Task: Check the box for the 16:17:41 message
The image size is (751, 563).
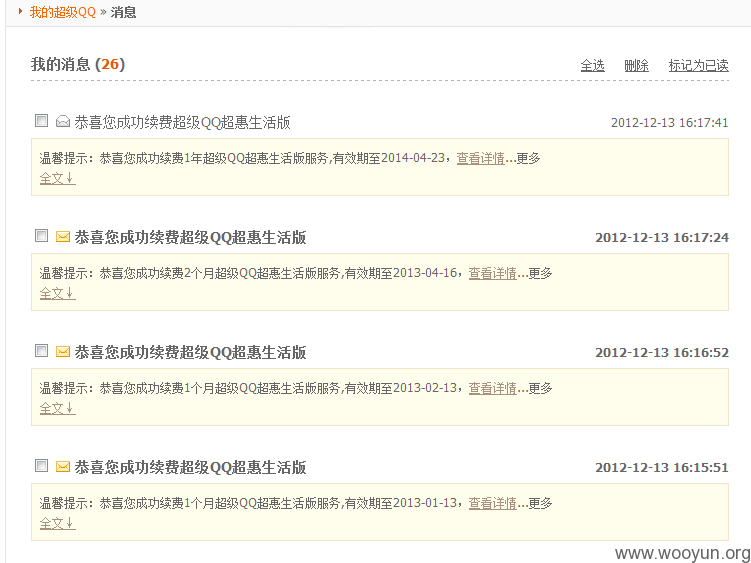Action: (42, 121)
